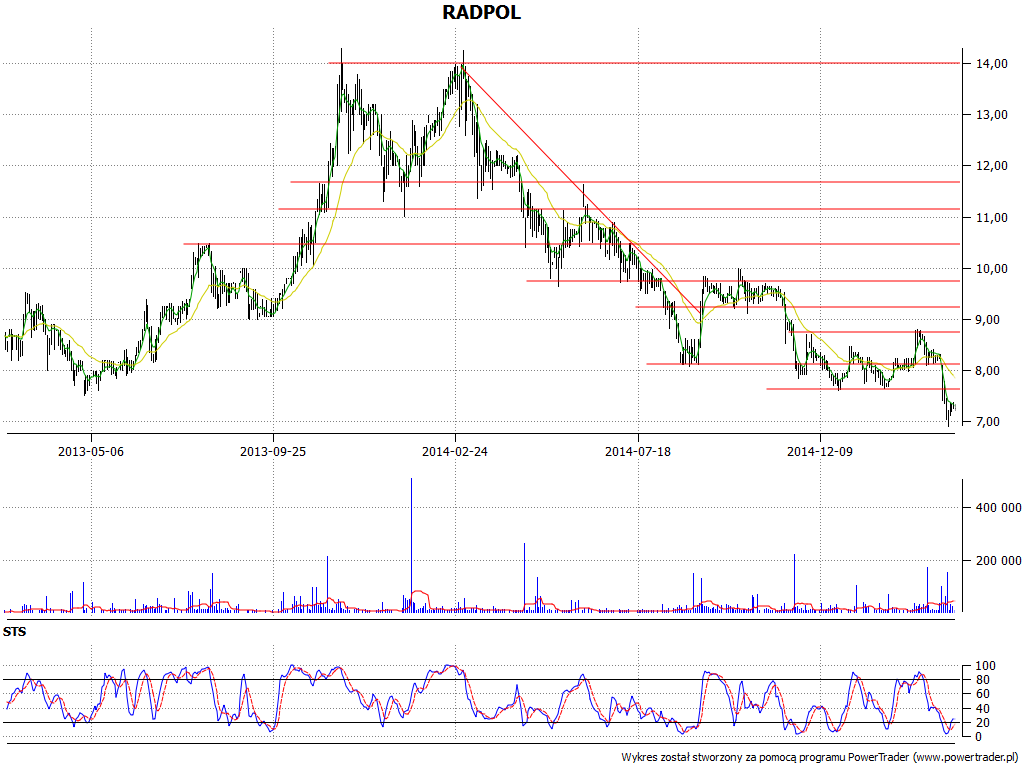Click the descending red trend line
The width and height of the screenshot is (1024, 768).
[581, 189]
